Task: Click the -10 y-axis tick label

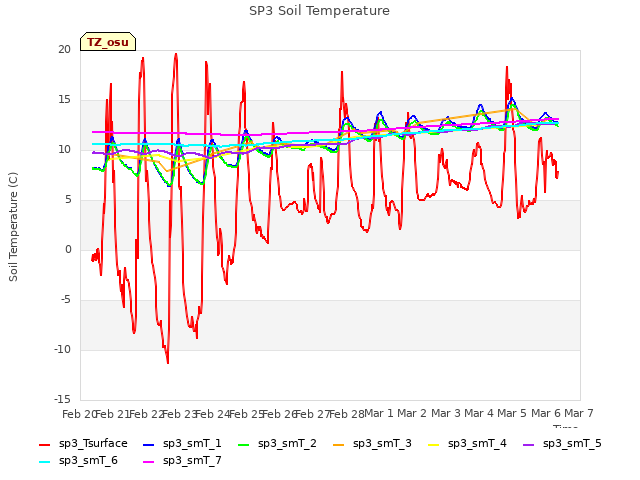Action: tap(62, 349)
